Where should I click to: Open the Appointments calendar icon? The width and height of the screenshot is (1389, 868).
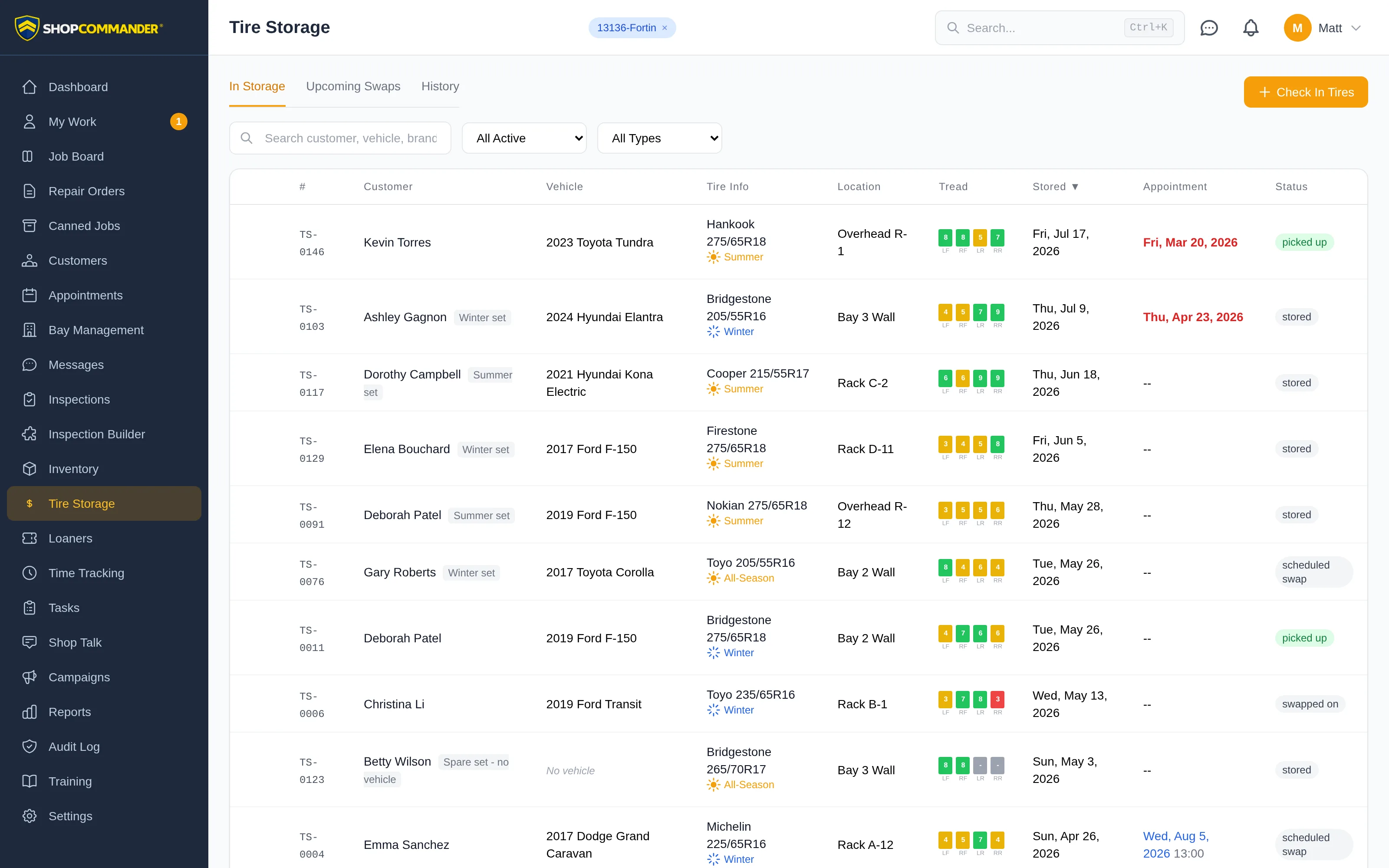29,295
